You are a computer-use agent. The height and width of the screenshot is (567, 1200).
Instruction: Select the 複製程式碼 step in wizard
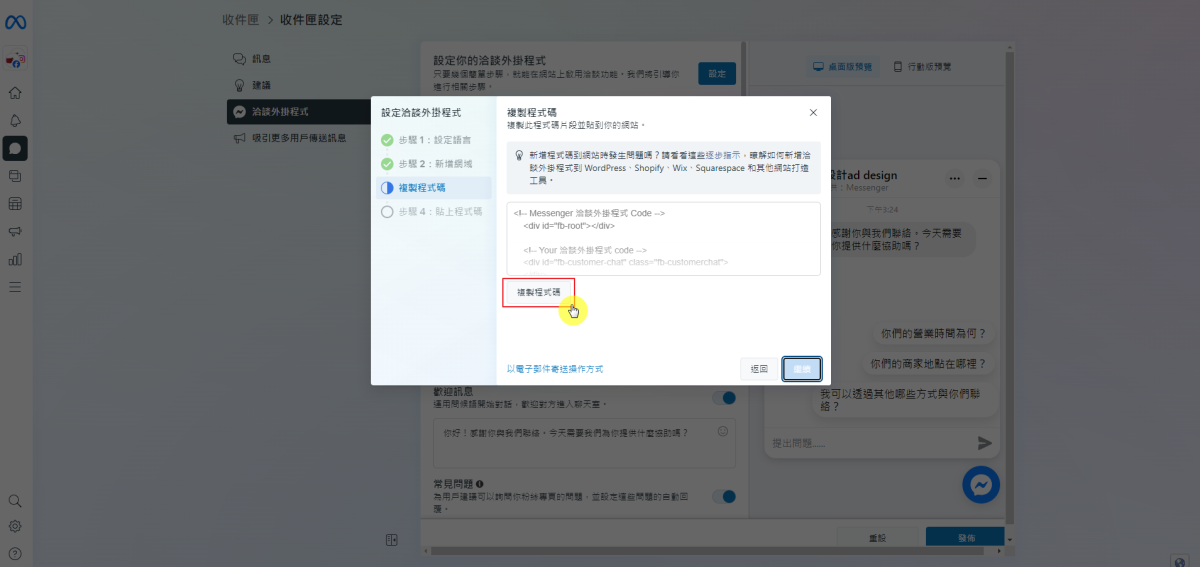tap(433, 187)
